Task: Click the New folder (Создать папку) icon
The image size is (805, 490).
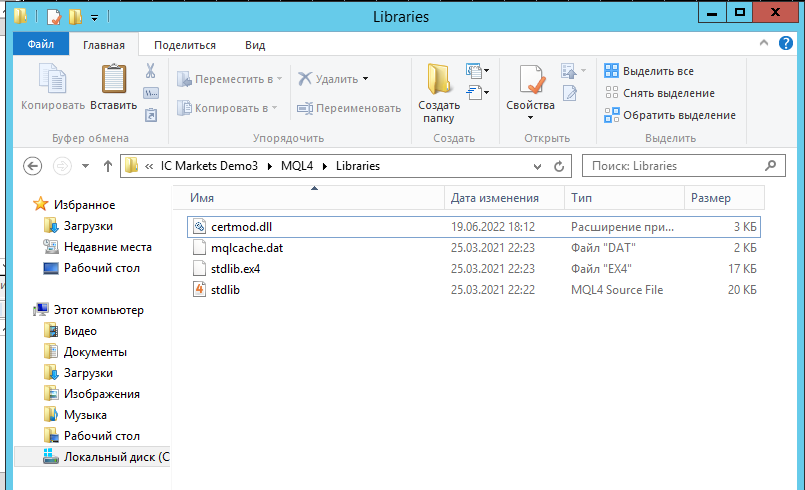Action: pos(439,79)
